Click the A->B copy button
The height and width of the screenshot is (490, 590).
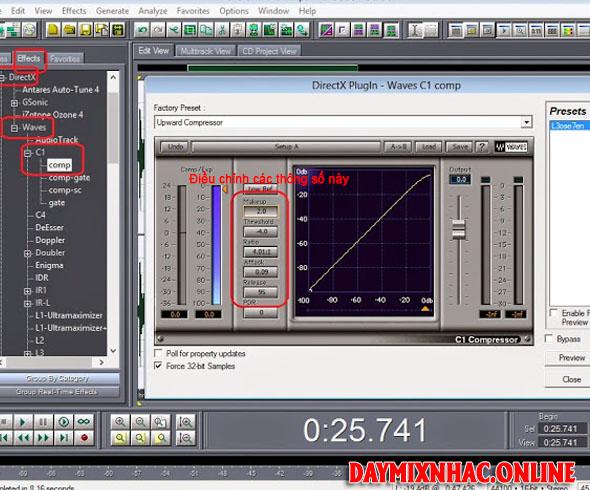pyautogui.click(x=398, y=147)
